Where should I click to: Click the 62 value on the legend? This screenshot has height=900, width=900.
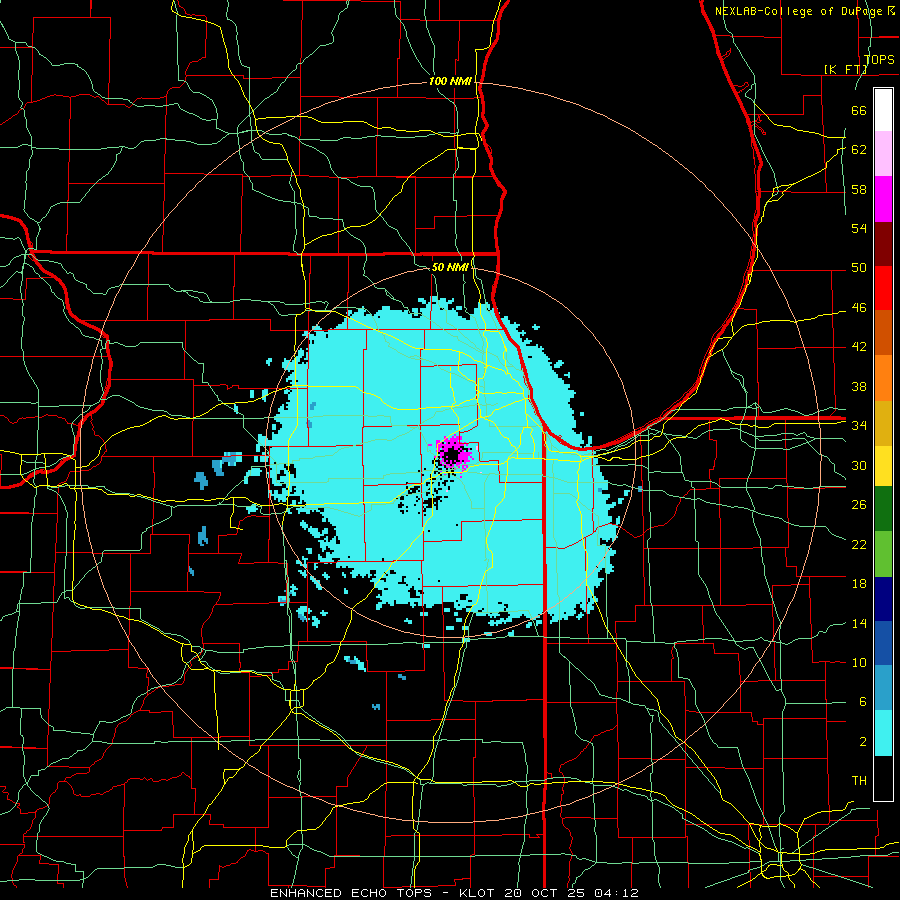[859, 150]
